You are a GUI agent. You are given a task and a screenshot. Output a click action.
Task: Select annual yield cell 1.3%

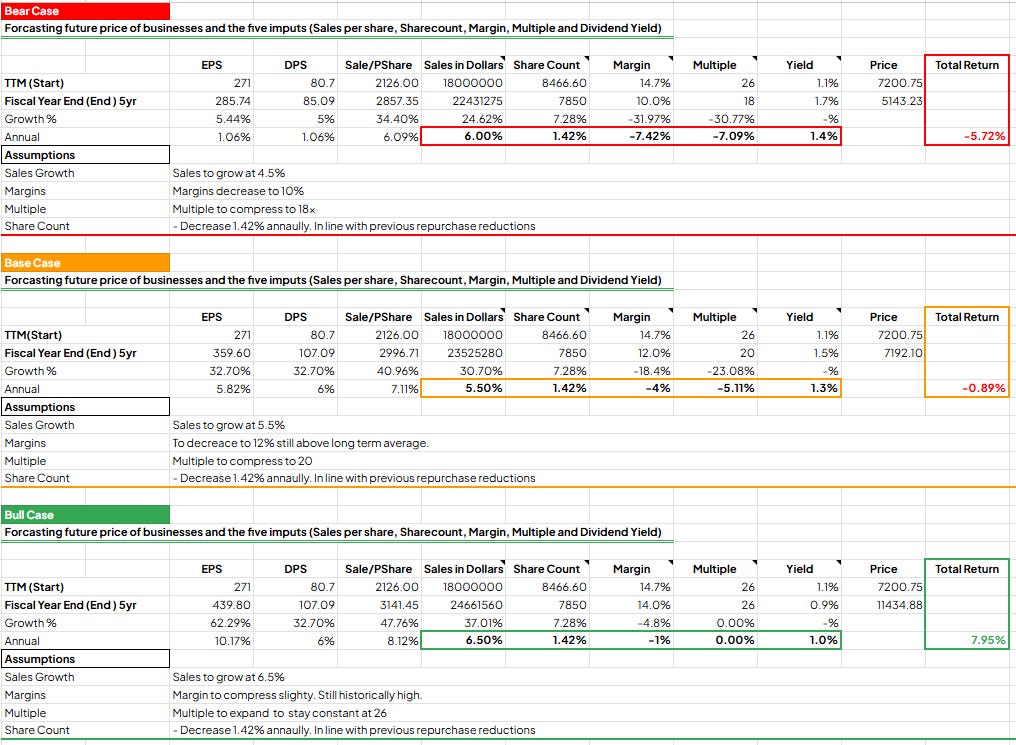point(824,388)
